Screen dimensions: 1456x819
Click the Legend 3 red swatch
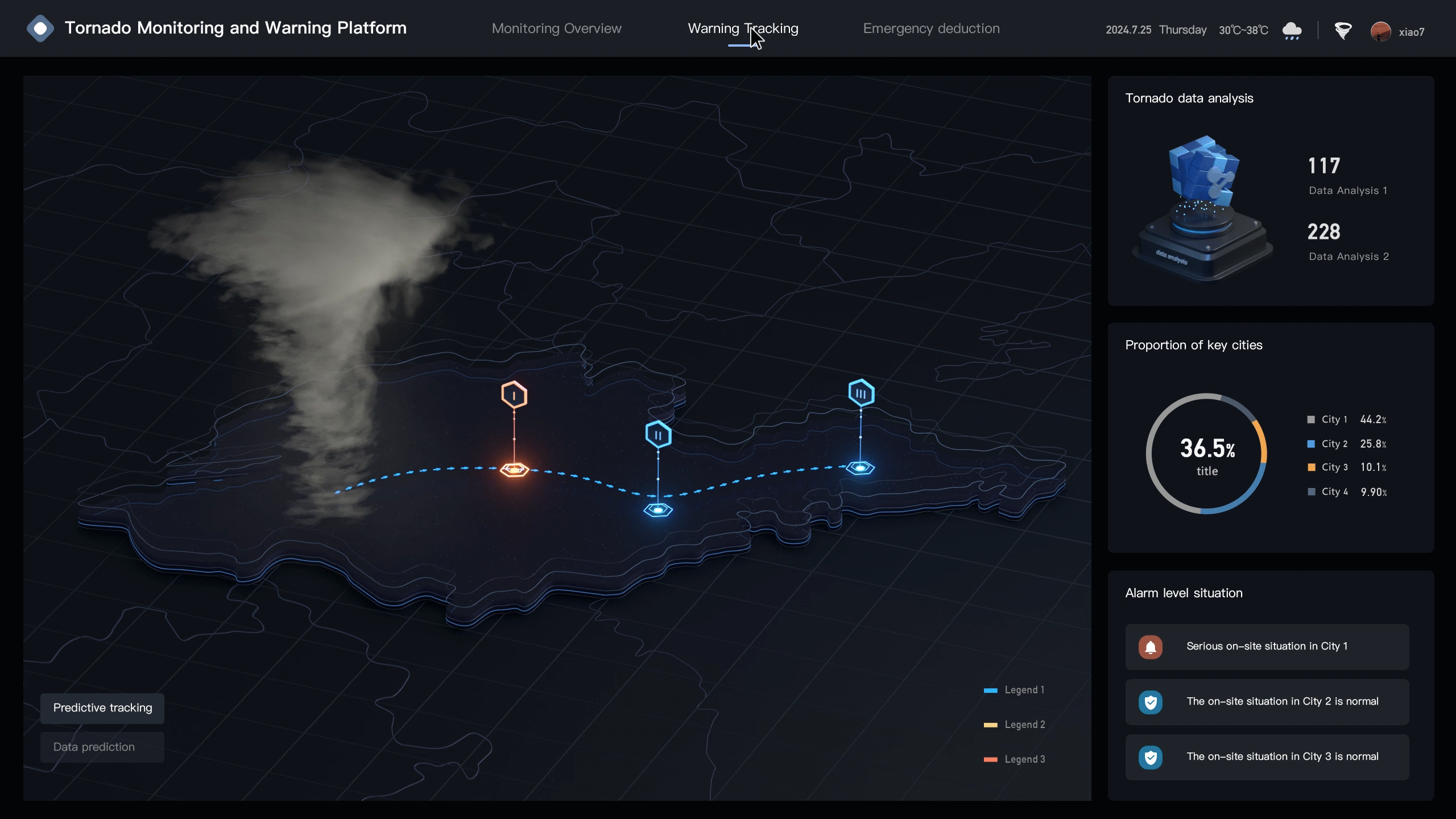pyautogui.click(x=991, y=760)
